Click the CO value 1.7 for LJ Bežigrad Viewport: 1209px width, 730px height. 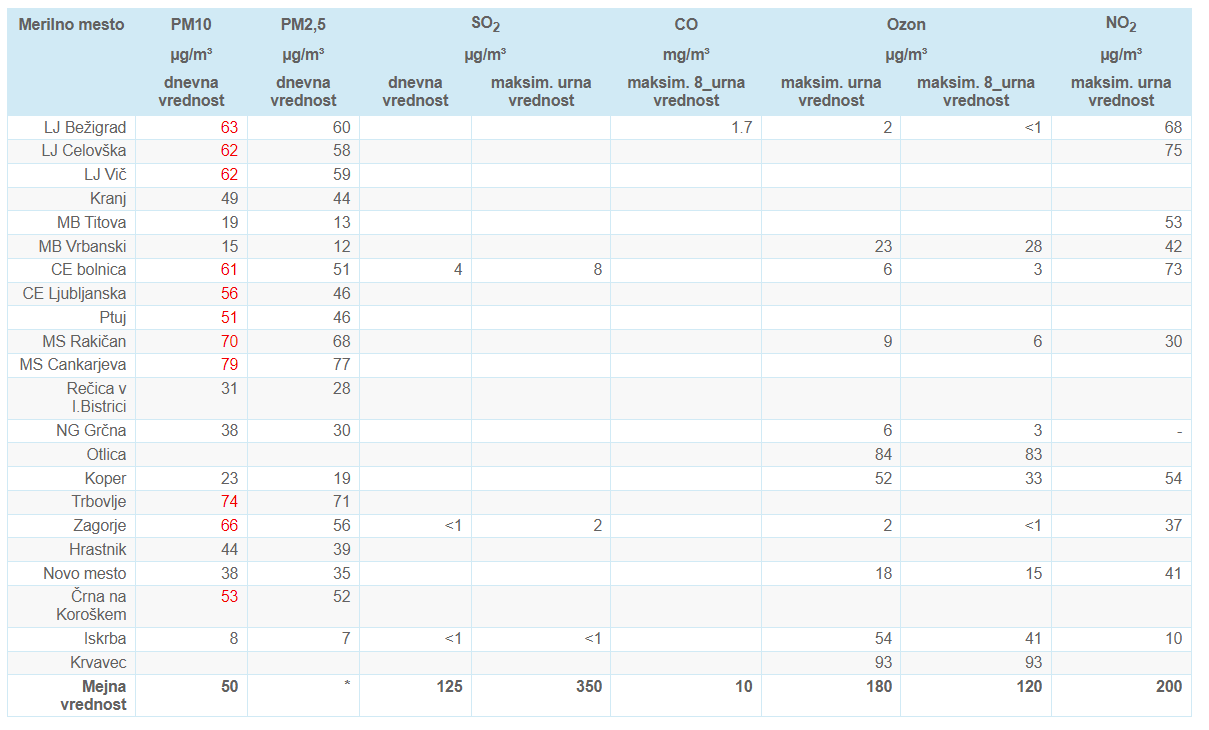[740, 127]
